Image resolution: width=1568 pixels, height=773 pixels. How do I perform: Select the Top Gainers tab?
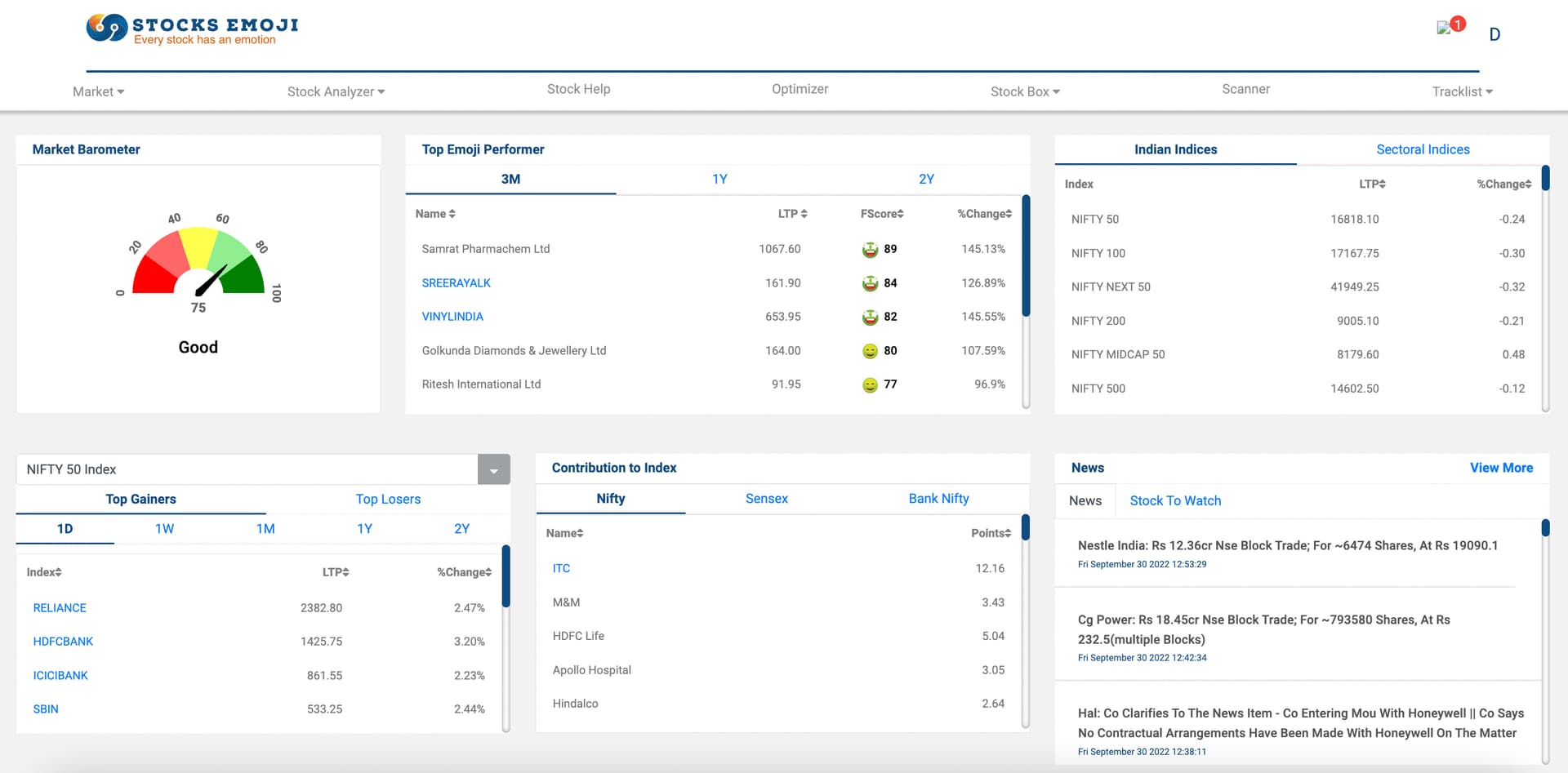click(140, 499)
